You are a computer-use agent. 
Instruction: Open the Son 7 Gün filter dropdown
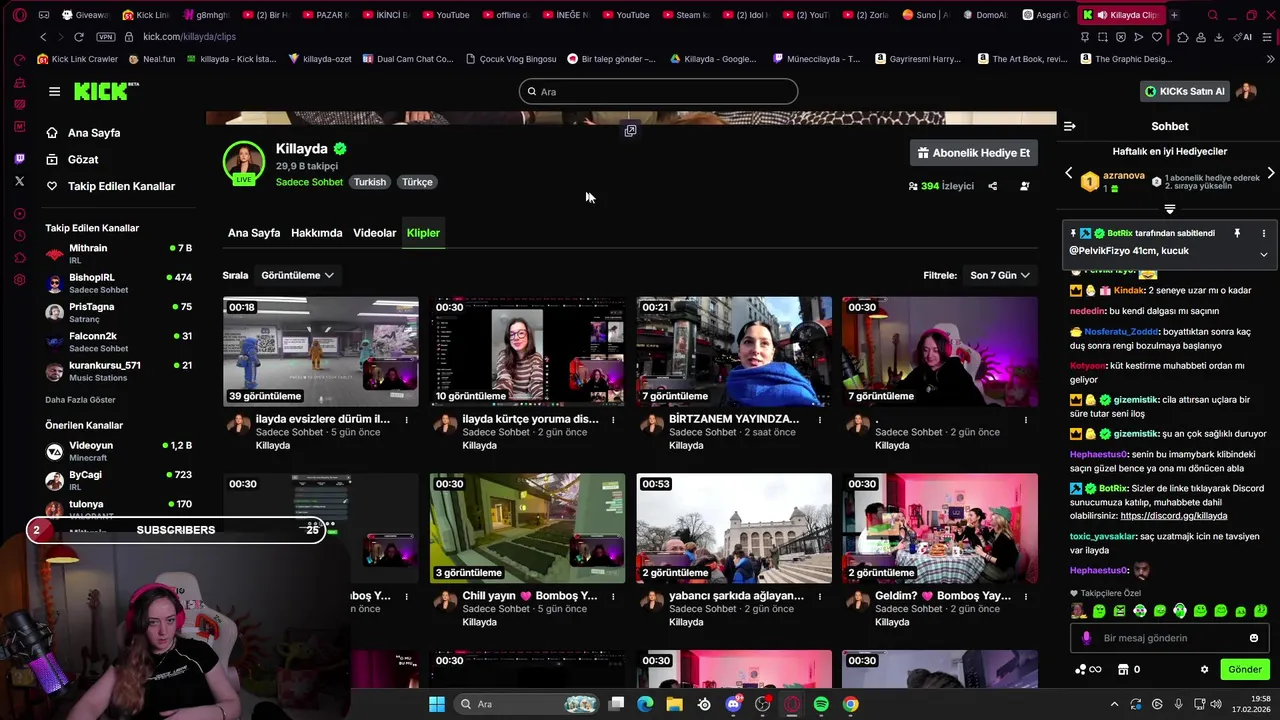(x=1000, y=275)
